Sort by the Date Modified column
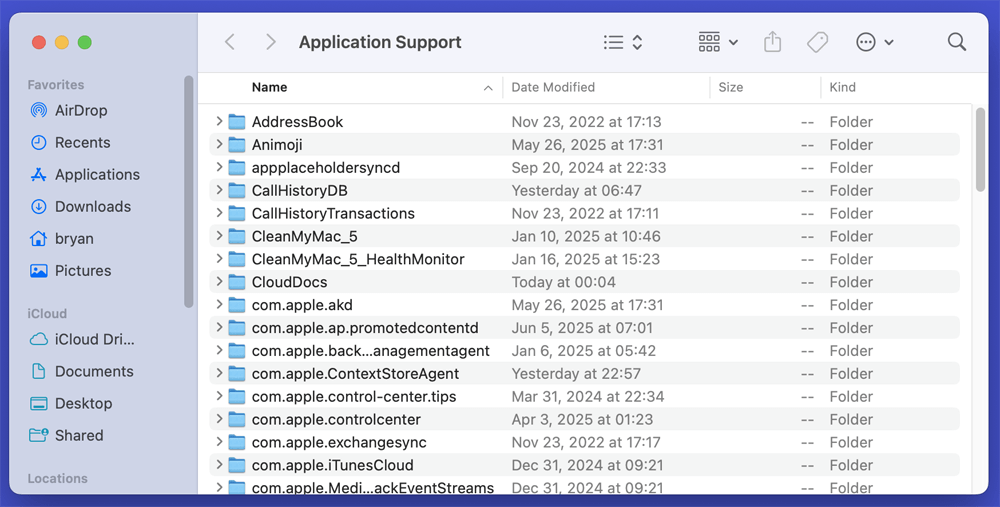Viewport: 1000px width, 507px height. pos(553,87)
